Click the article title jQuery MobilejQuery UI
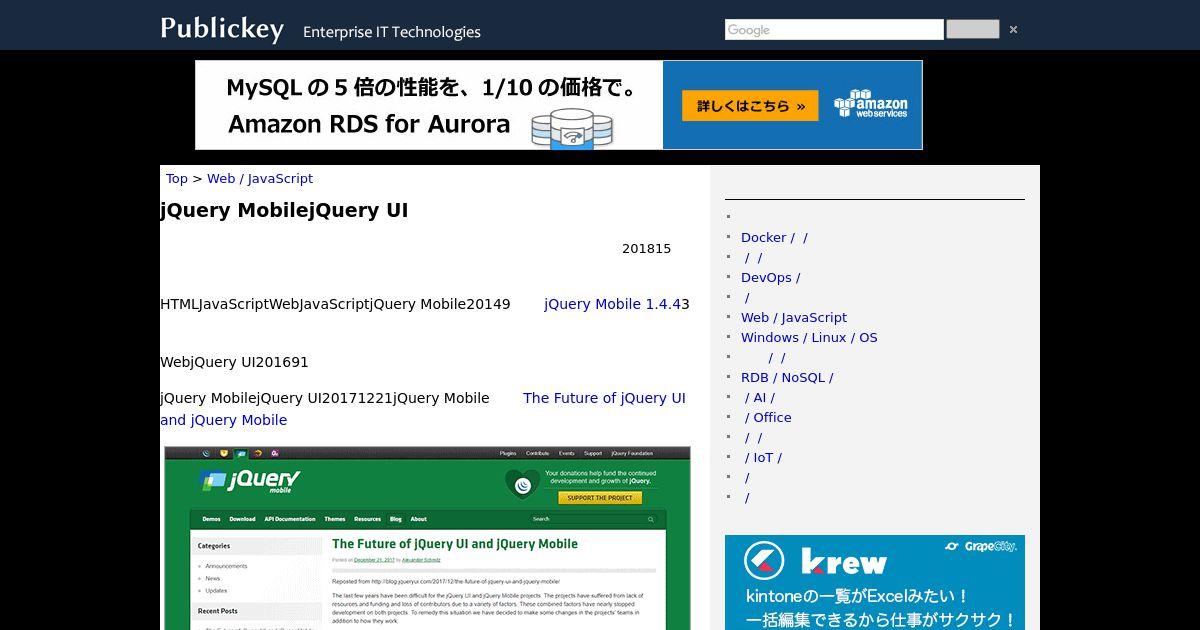The image size is (1200, 630). (x=284, y=211)
